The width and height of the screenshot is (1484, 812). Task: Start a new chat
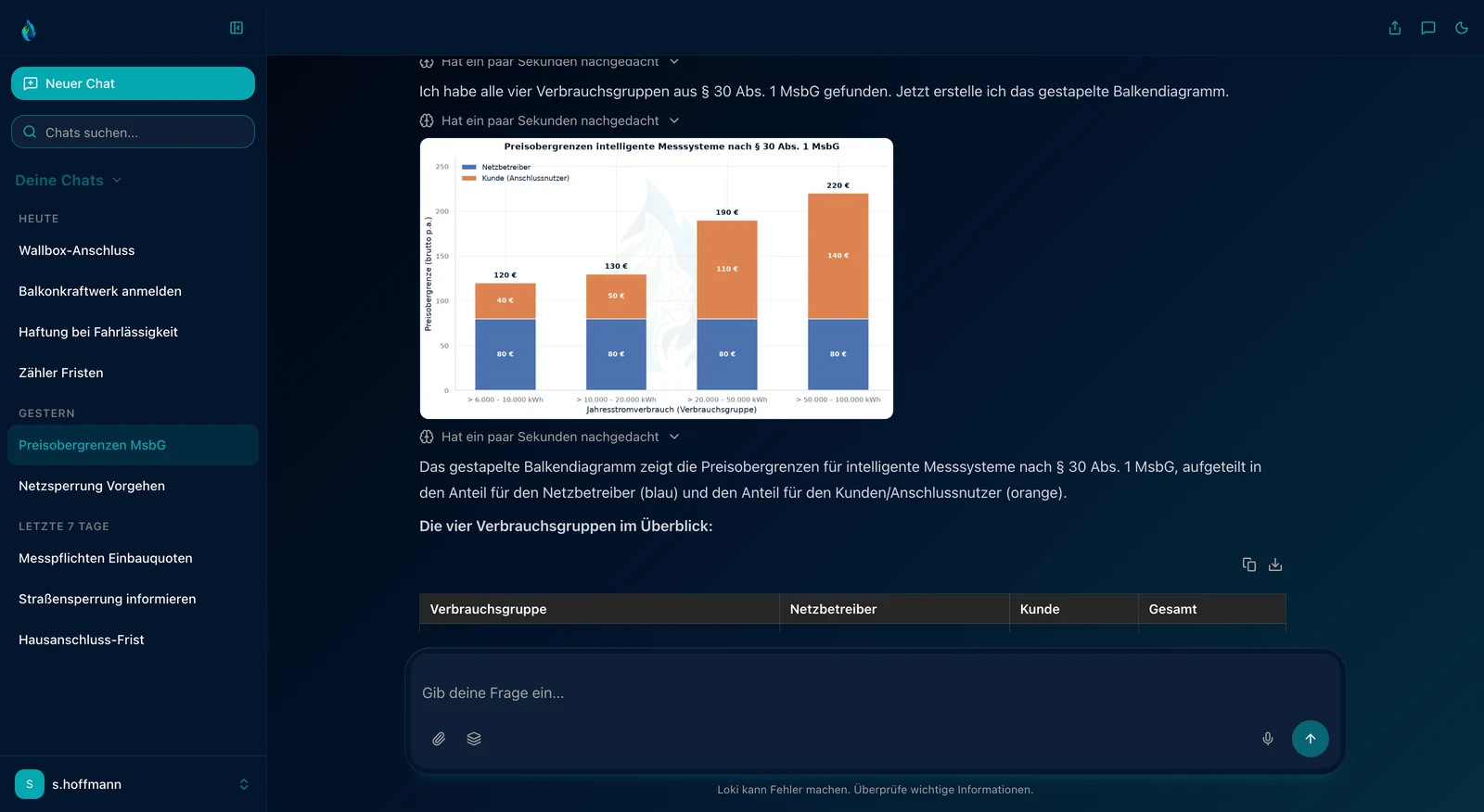pos(133,83)
